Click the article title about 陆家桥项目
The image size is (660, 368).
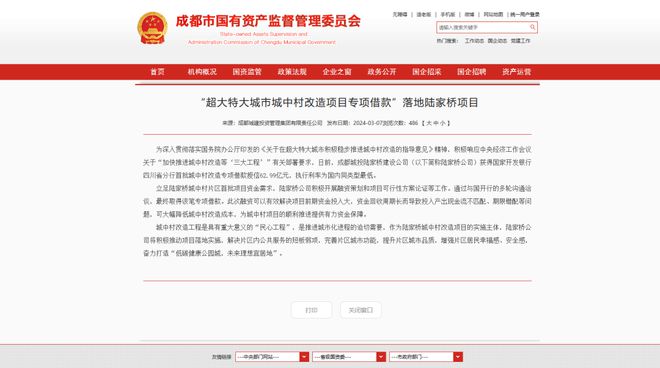point(340,102)
